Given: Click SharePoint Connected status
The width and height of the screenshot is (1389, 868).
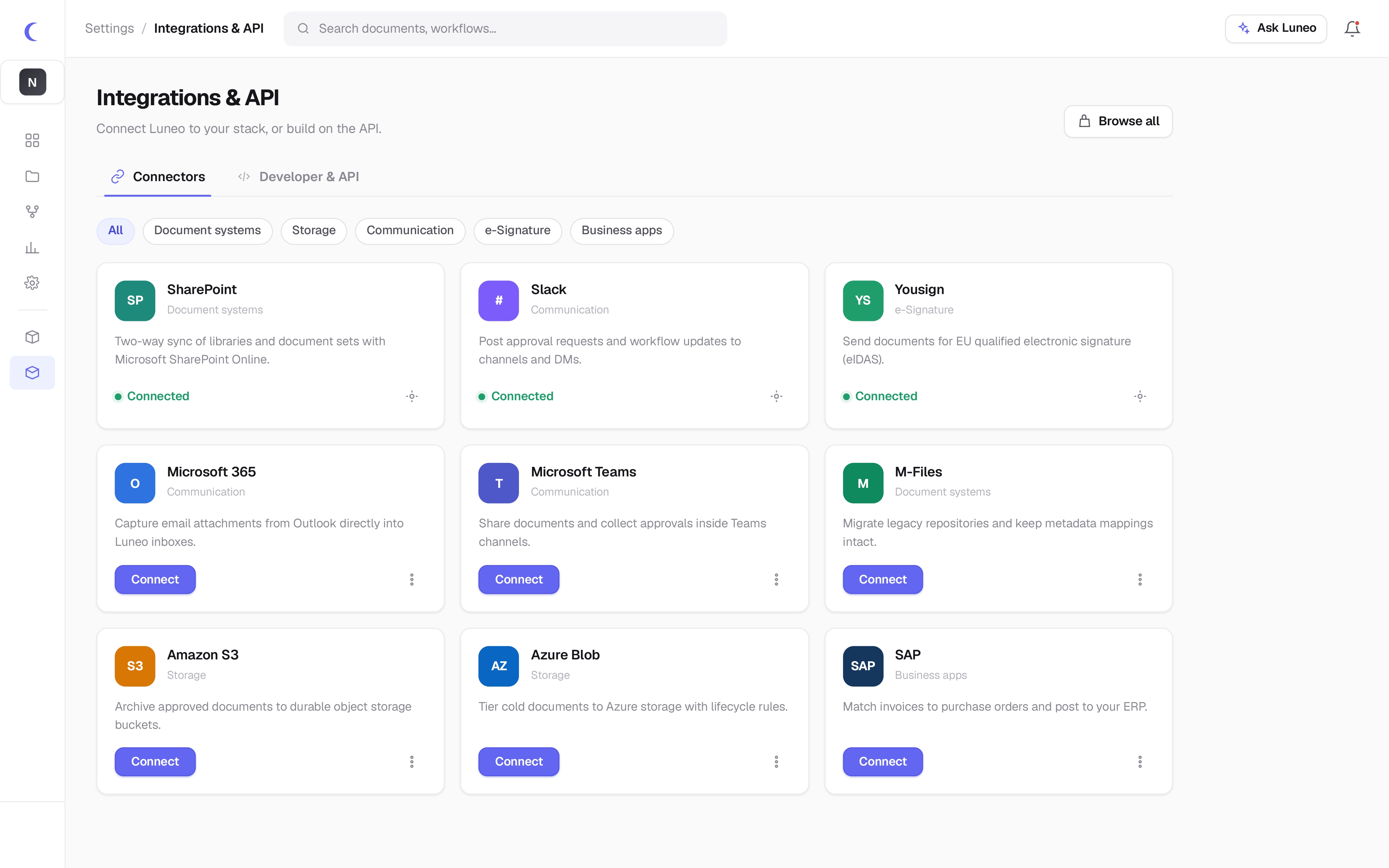Looking at the screenshot, I should coord(152,396).
